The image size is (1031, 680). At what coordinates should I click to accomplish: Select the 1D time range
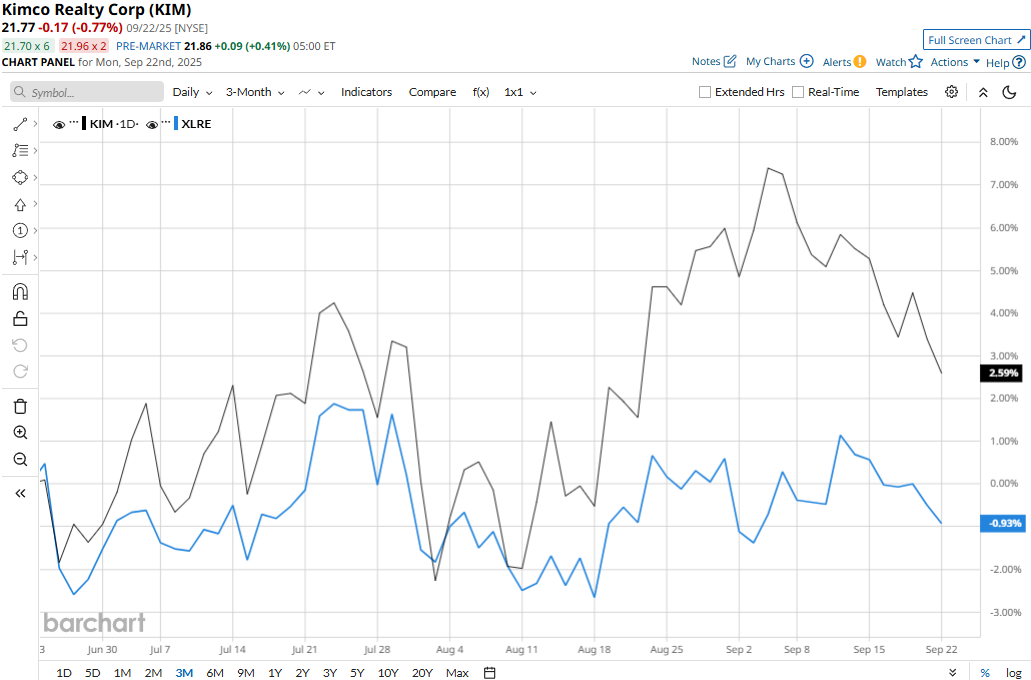(x=64, y=673)
